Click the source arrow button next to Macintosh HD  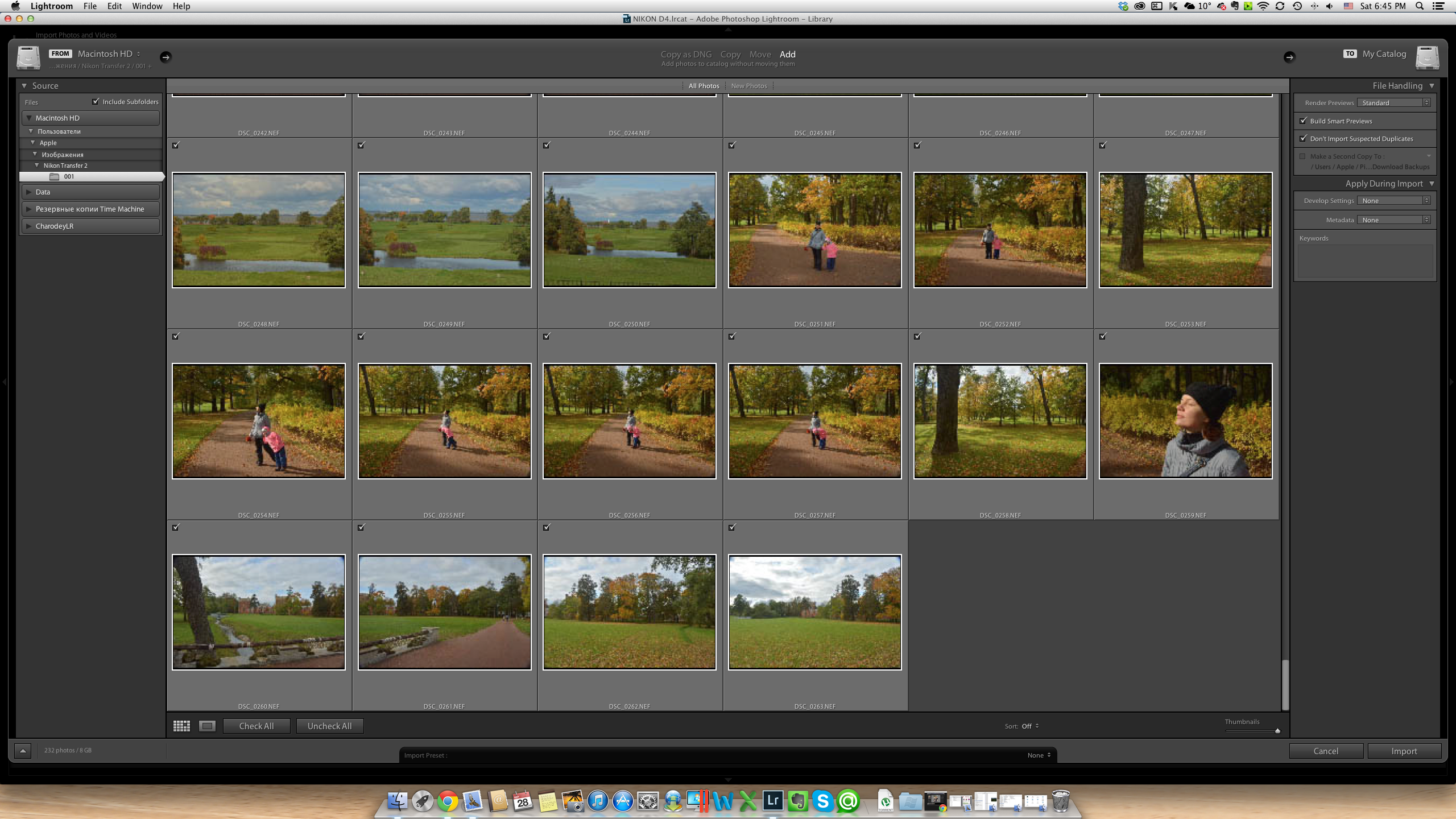coord(166,57)
